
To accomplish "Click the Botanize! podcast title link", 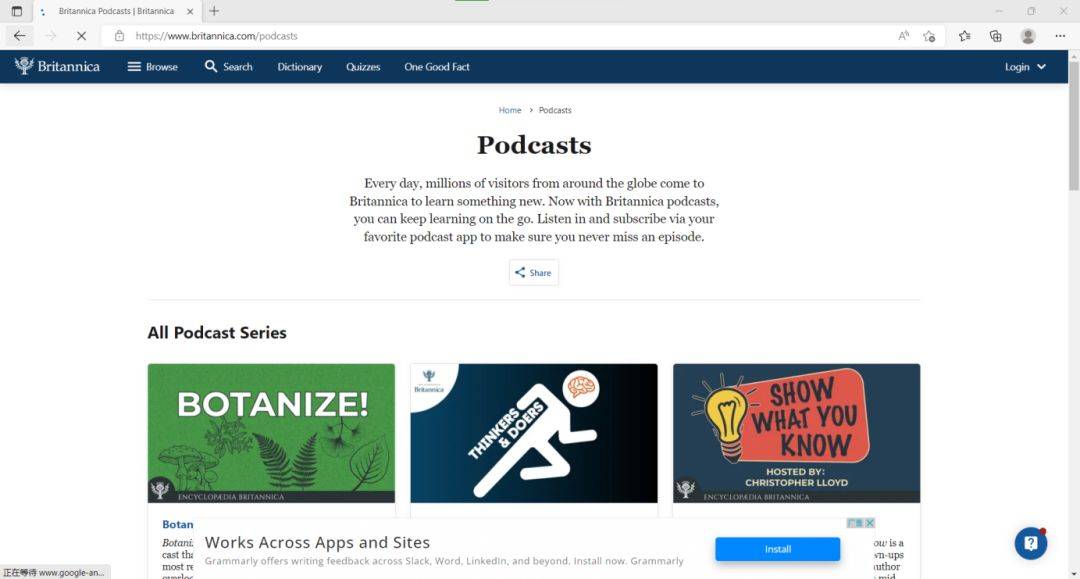I will coord(178,525).
